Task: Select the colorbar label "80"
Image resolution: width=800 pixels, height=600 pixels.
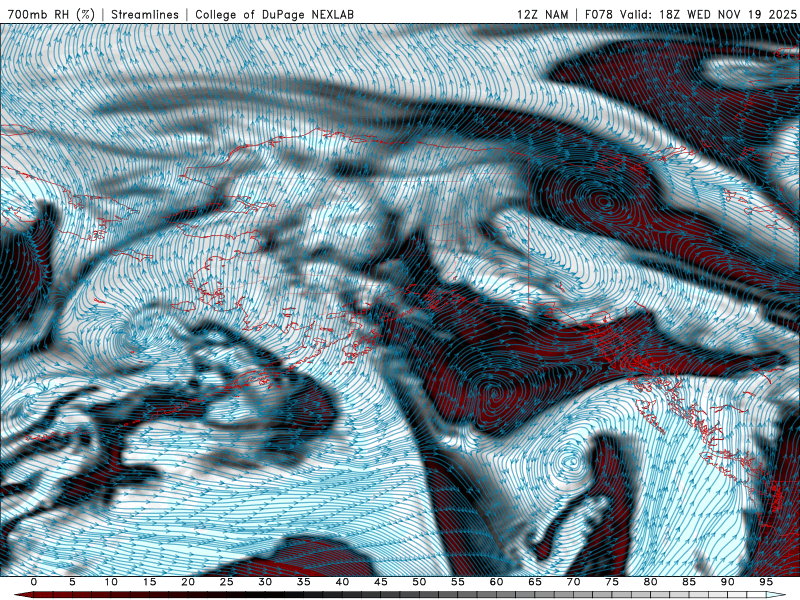Action: [x=651, y=582]
